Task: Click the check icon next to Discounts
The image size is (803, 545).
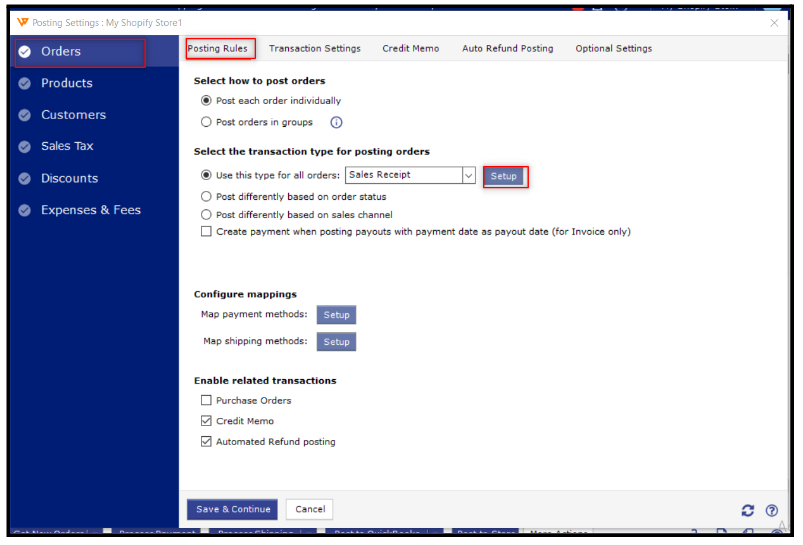Action: (x=25, y=179)
